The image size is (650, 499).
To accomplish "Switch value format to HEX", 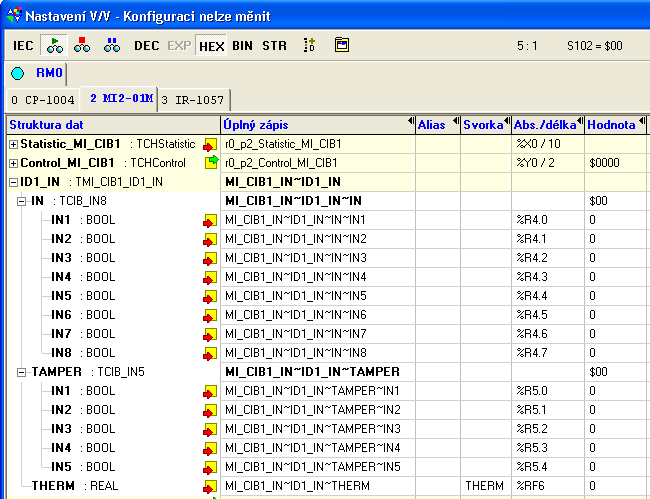I will point(211,46).
